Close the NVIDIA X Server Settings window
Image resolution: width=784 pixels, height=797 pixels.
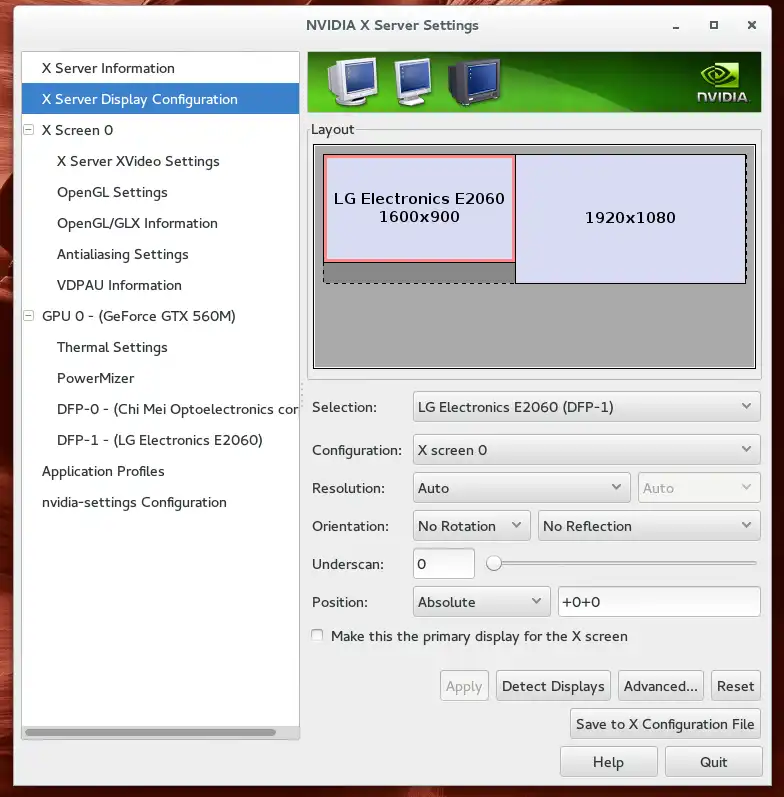[751, 25]
